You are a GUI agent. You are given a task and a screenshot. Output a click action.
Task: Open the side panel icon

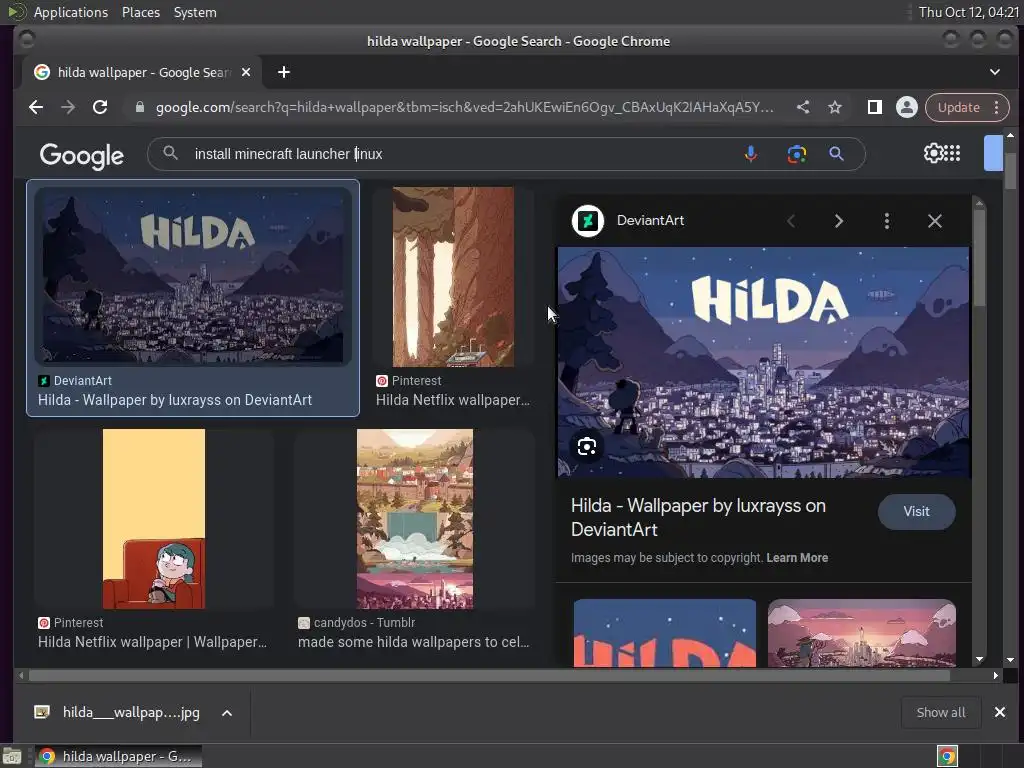click(874, 107)
